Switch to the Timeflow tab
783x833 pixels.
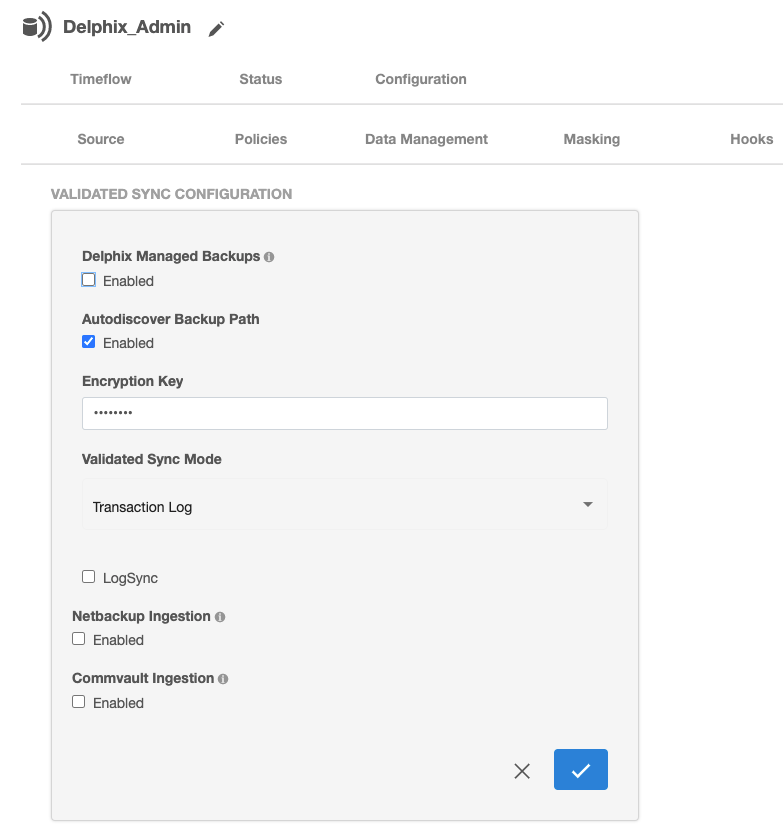pyautogui.click(x=100, y=79)
